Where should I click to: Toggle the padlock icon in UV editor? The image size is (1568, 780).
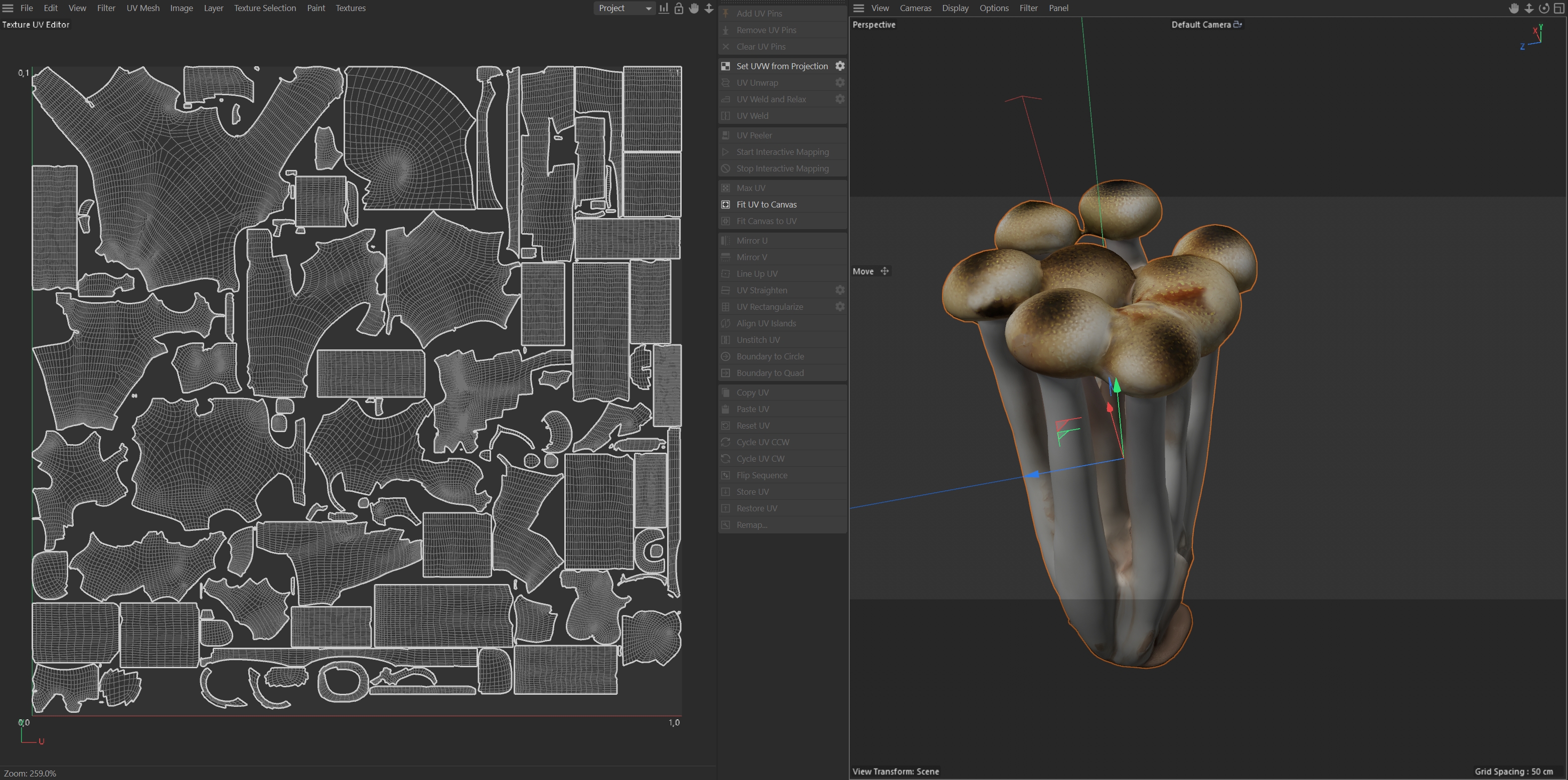pos(679,8)
